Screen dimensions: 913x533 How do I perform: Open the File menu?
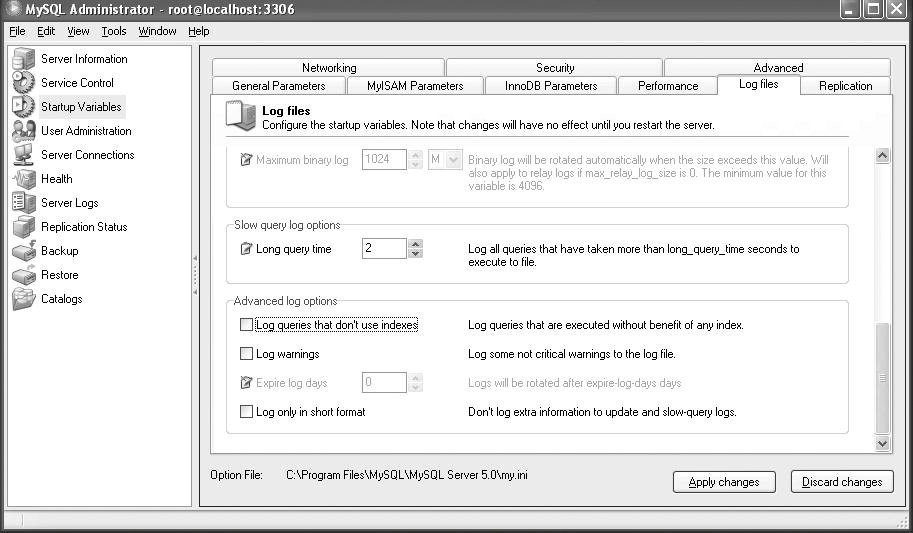[x=17, y=31]
